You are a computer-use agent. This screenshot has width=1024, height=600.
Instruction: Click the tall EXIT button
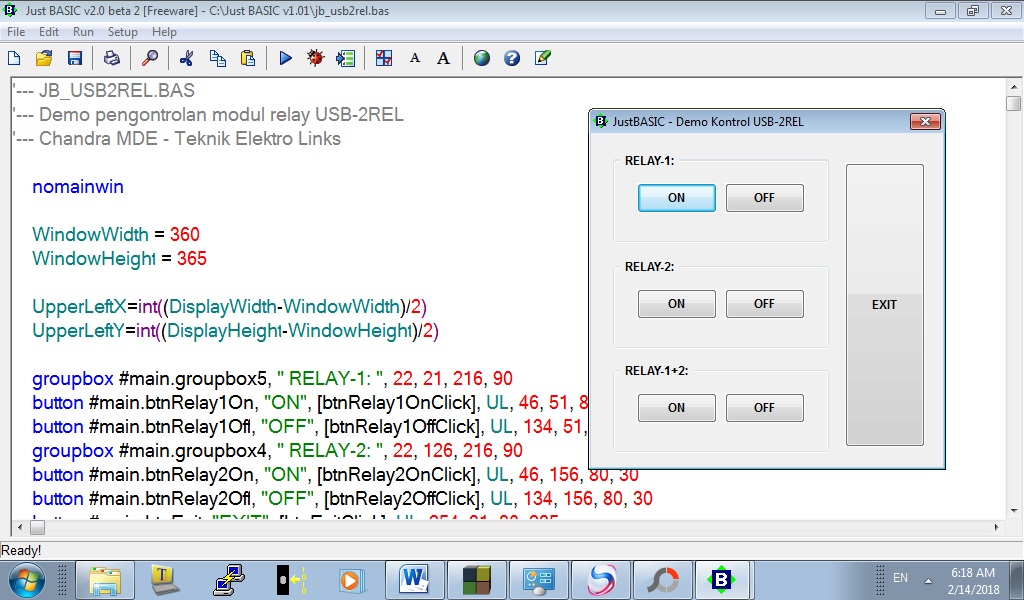point(884,305)
